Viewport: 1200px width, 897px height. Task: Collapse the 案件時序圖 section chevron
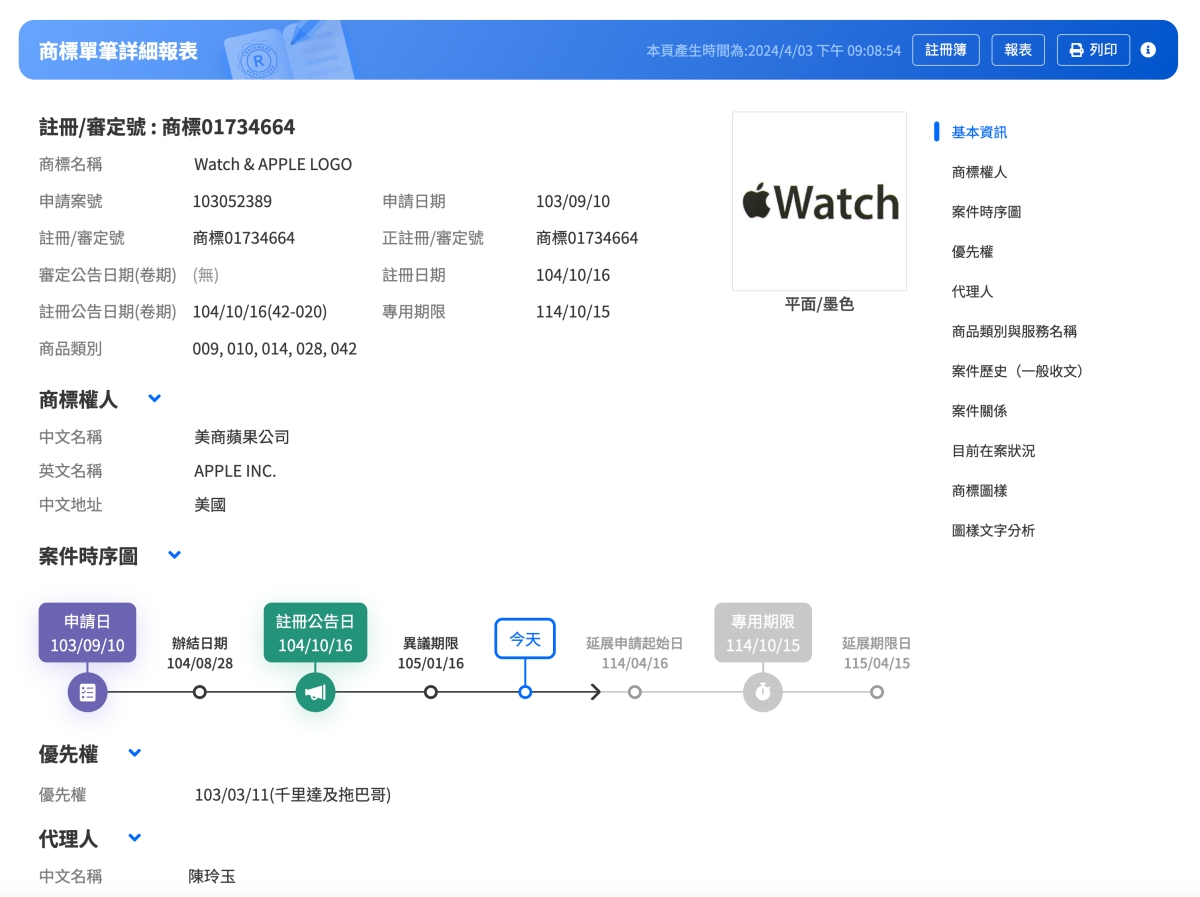pos(175,555)
